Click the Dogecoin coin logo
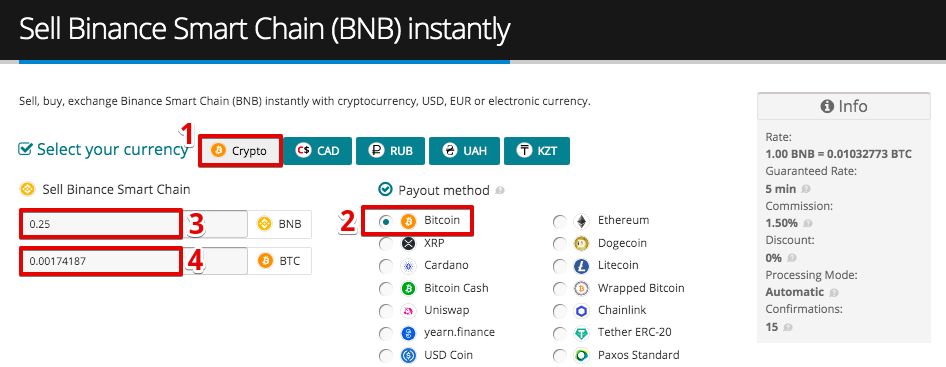 coord(581,244)
